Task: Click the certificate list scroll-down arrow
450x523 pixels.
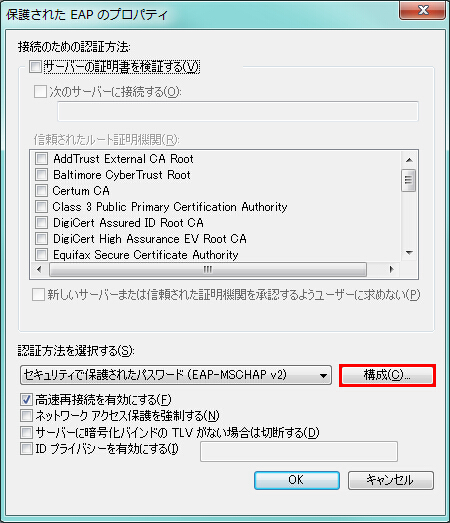Action: pyautogui.click(x=409, y=253)
